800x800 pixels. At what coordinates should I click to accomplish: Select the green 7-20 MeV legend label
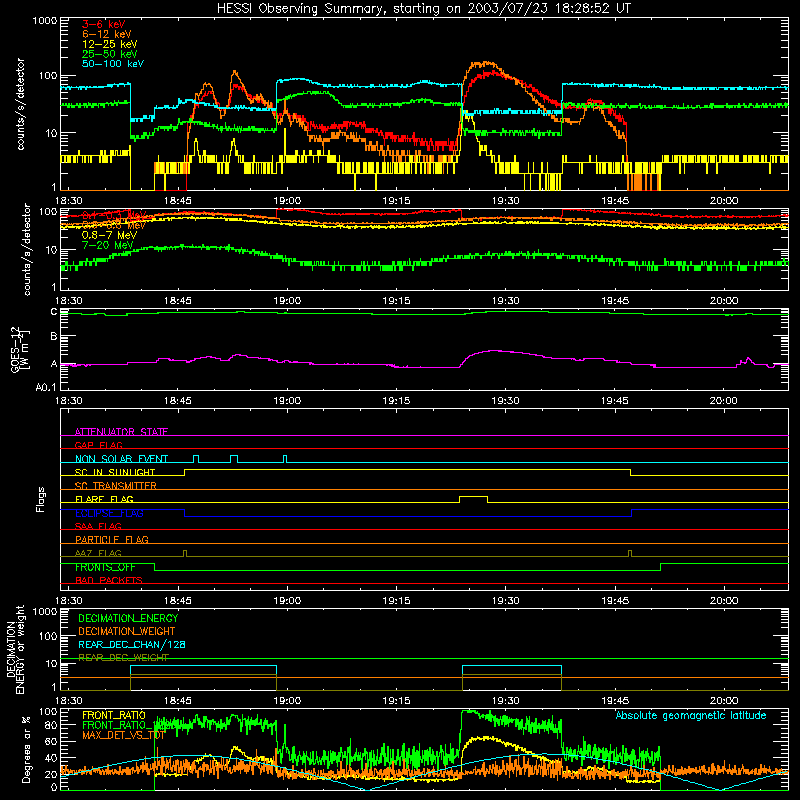tap(108, 245)
